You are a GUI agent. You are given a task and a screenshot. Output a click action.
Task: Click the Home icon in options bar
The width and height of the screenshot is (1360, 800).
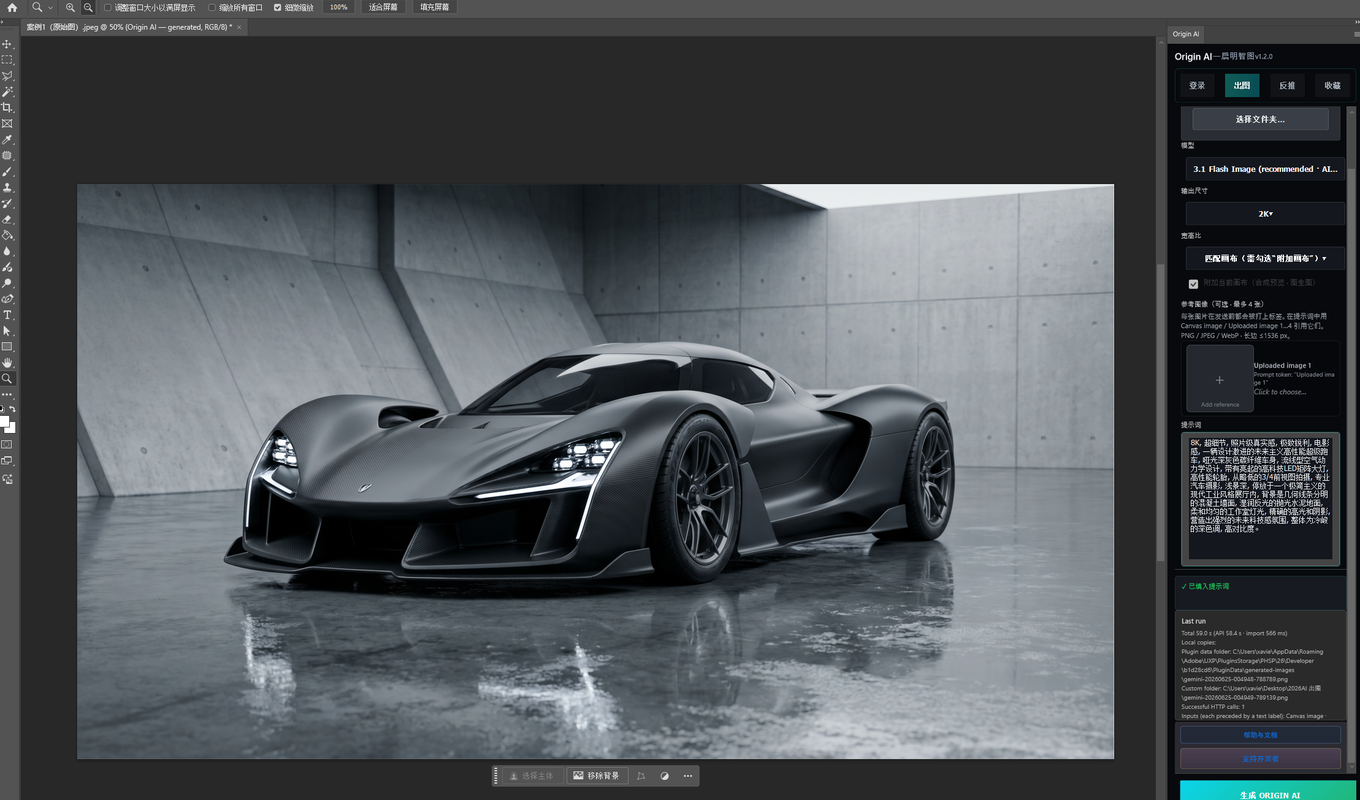tap(12, 7)
